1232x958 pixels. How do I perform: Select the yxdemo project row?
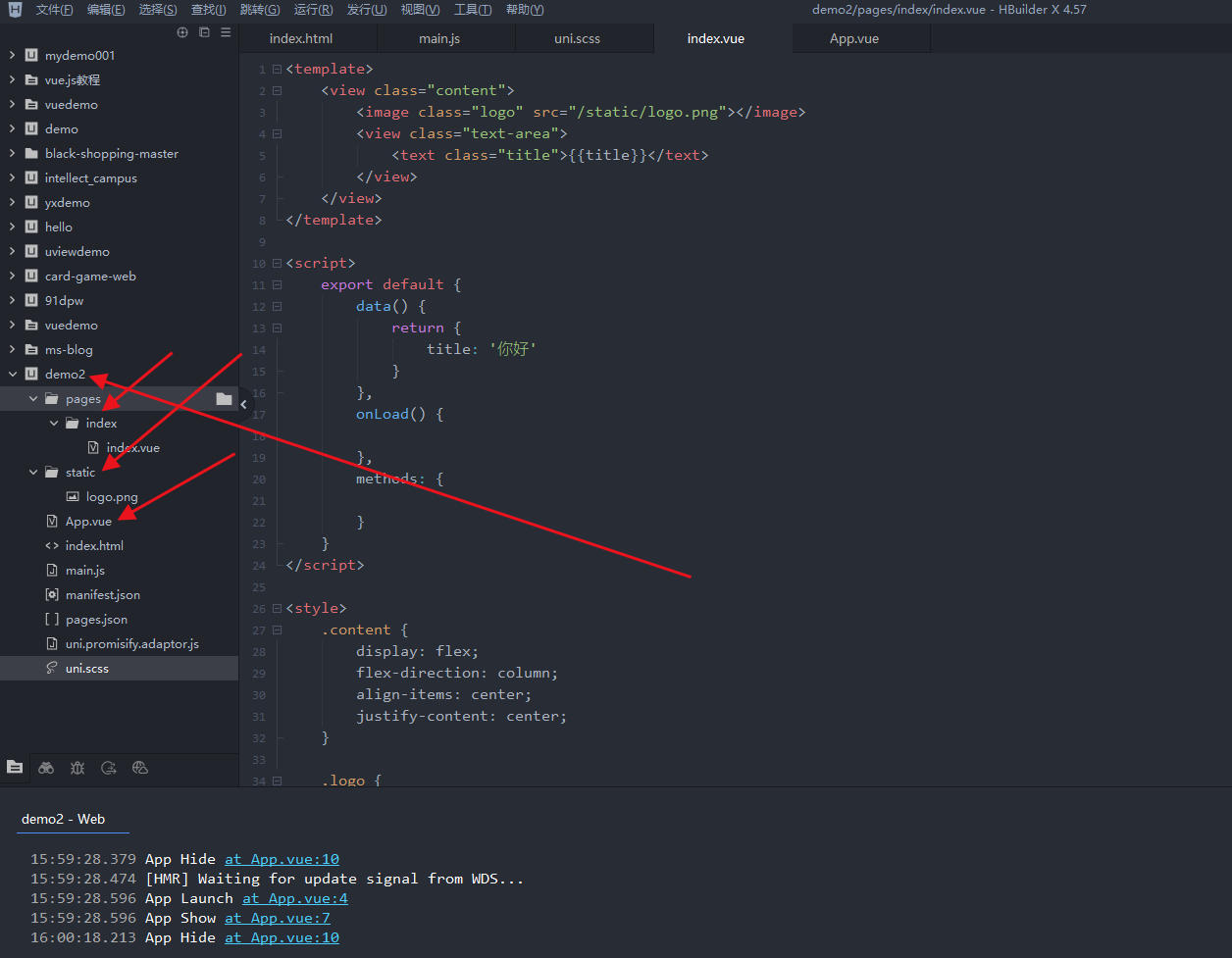coord(119,203)
